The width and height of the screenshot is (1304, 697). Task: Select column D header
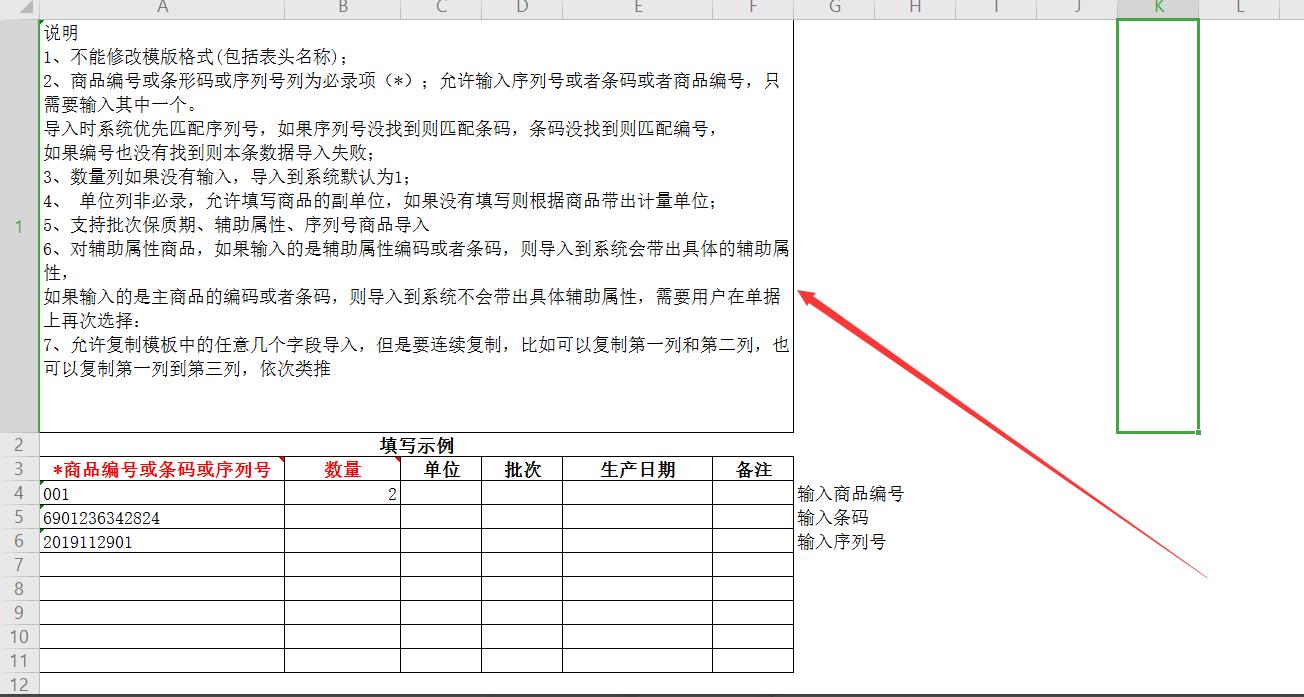[x=522, y=8]
